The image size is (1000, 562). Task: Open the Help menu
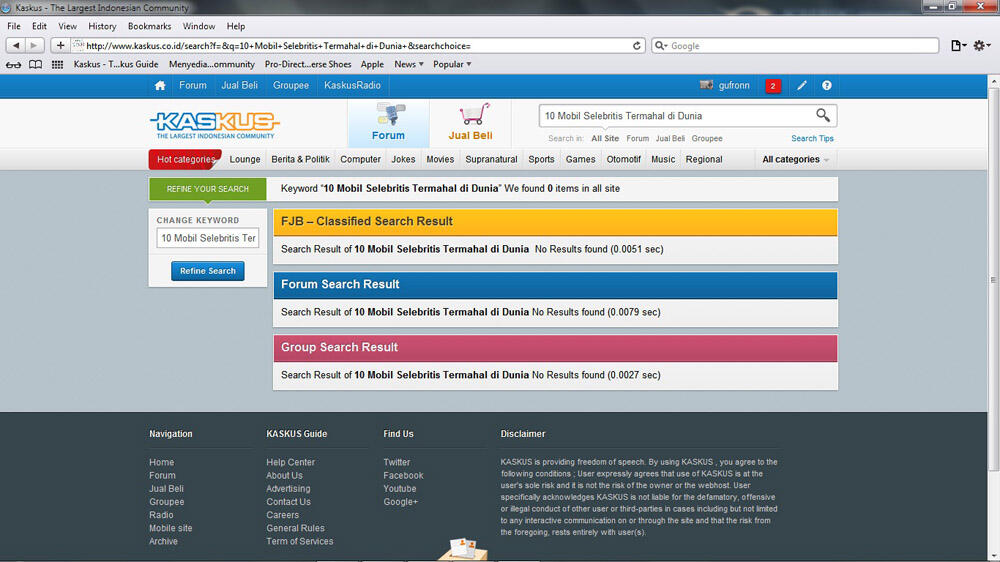pos(236,26)
